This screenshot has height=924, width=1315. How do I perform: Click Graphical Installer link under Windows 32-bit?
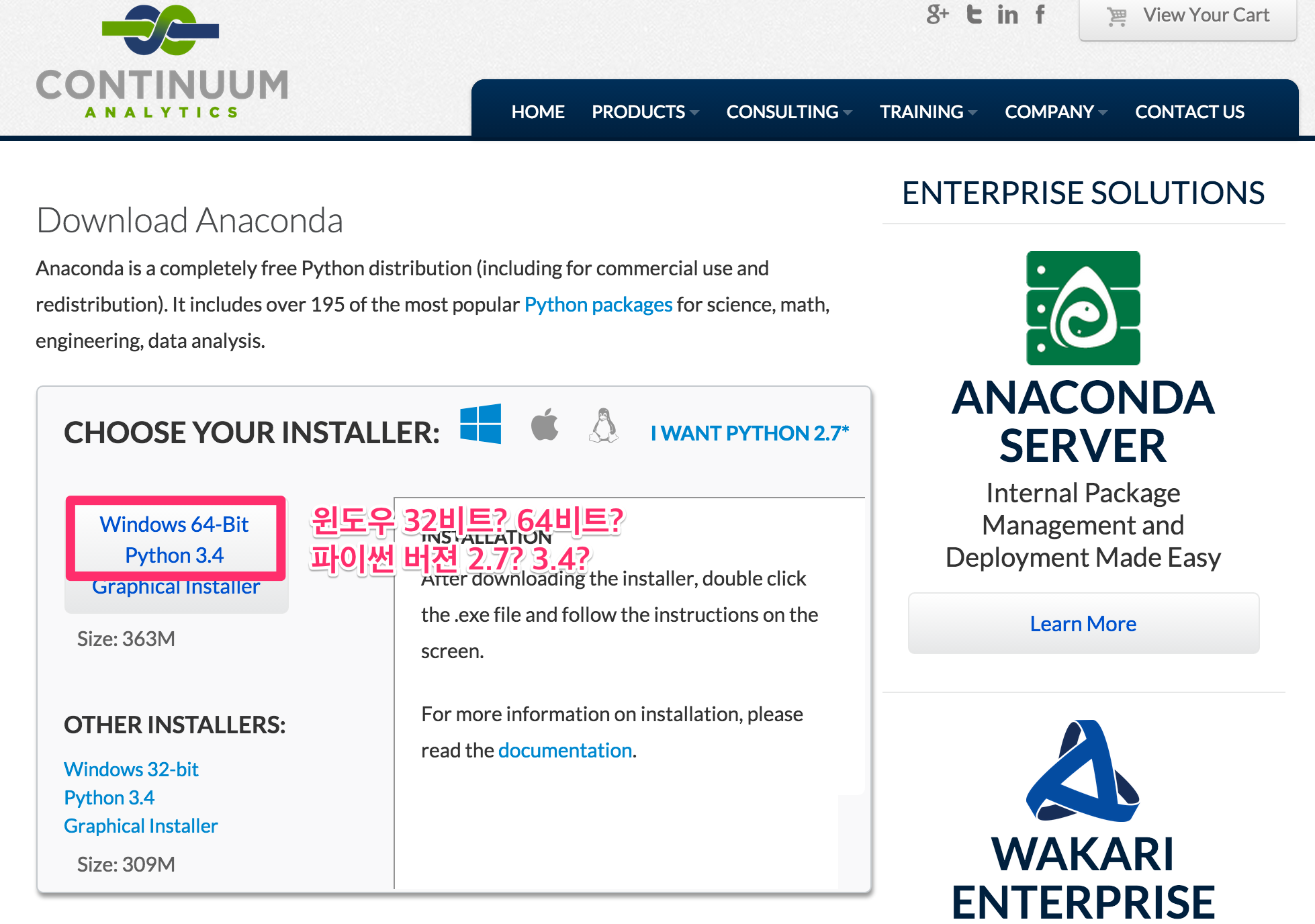click(x=140, y=825)
